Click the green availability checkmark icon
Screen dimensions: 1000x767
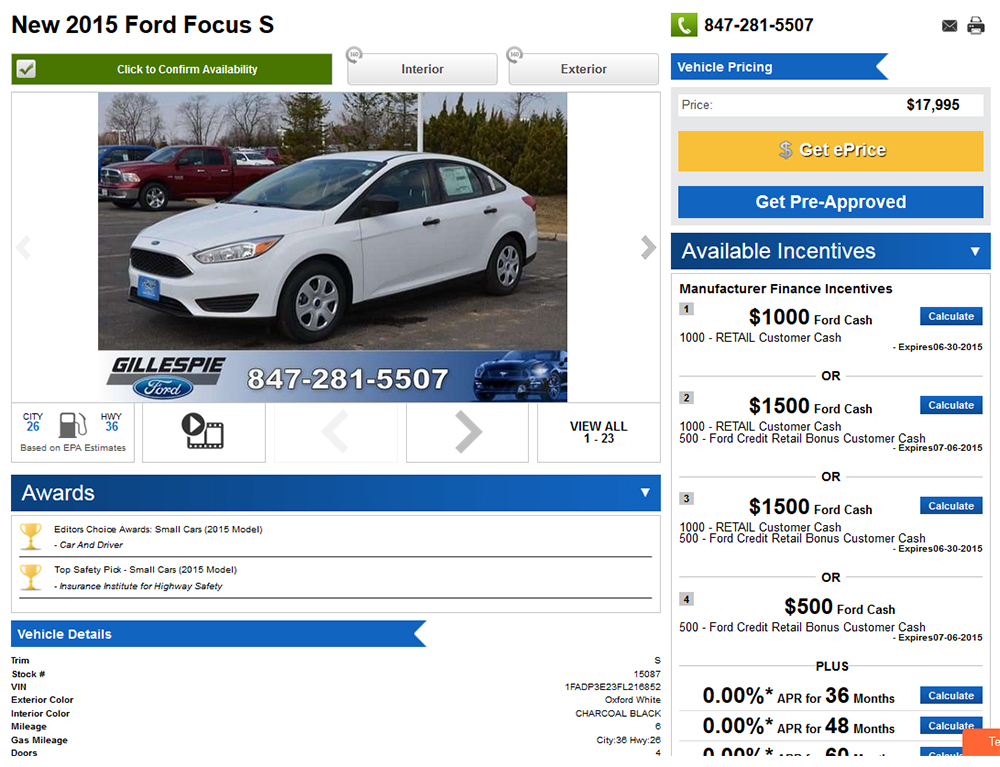coord(26,69)
